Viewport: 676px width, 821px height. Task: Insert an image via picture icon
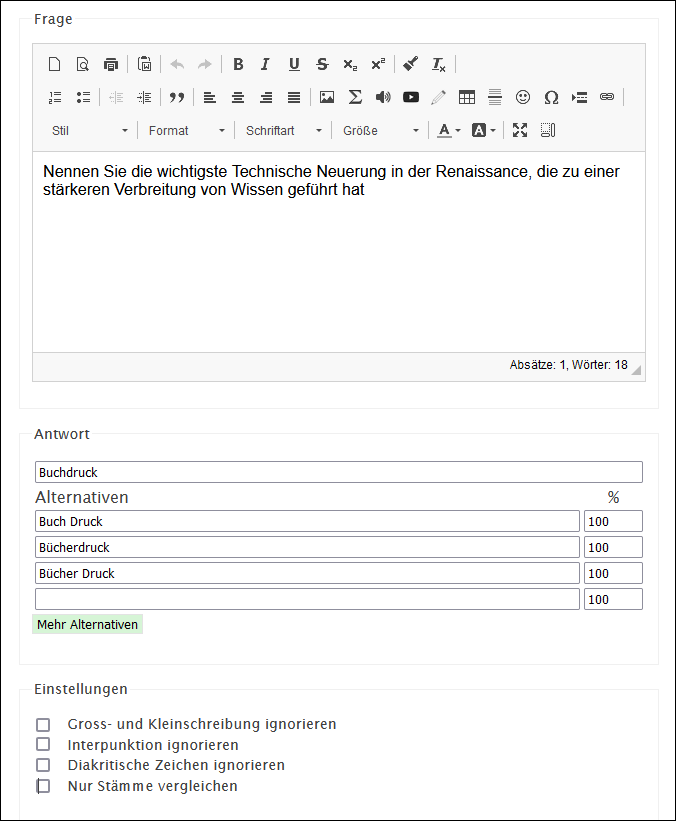point(327,97)
